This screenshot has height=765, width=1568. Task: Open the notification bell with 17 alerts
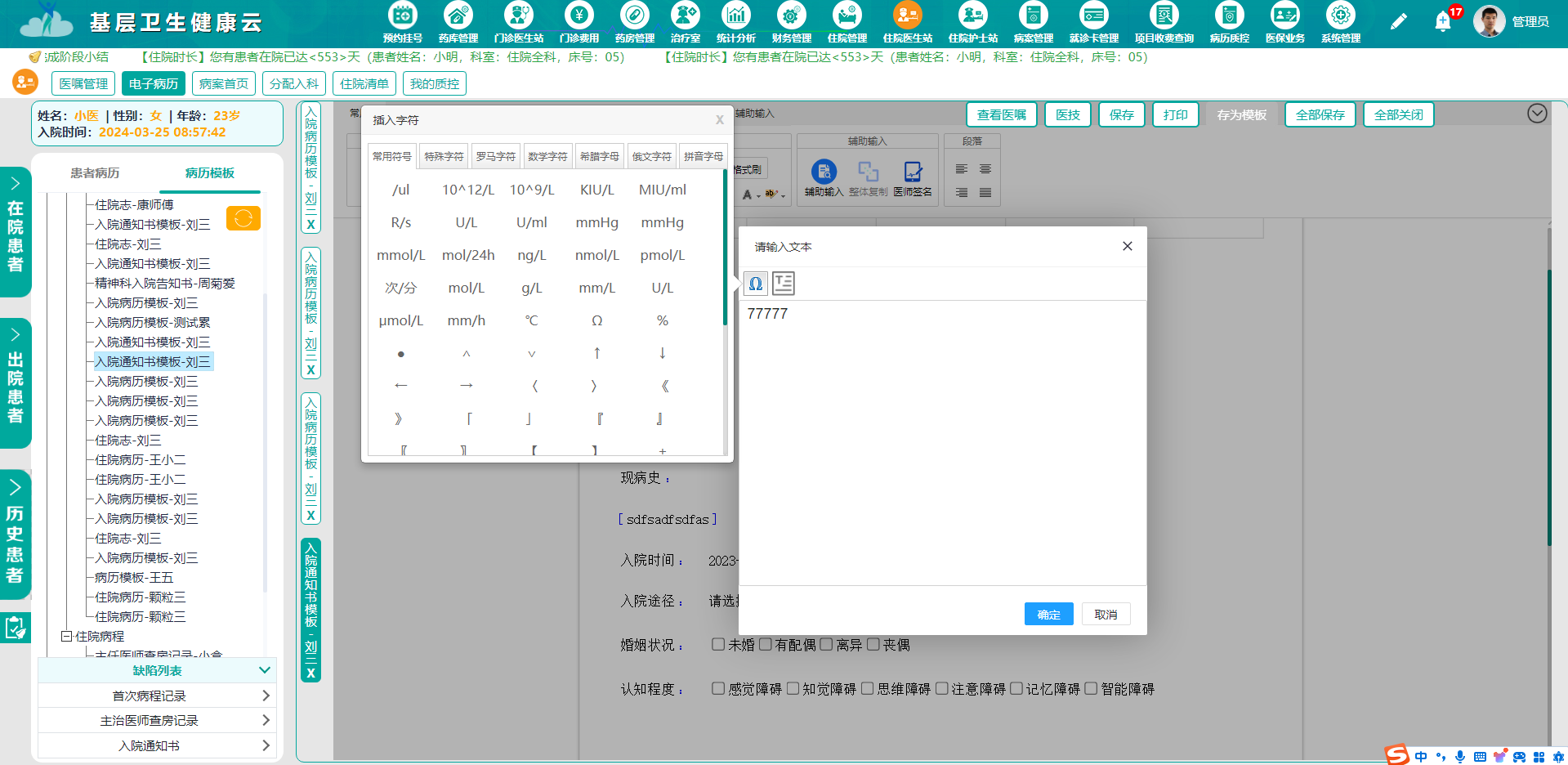[1443, 20]
